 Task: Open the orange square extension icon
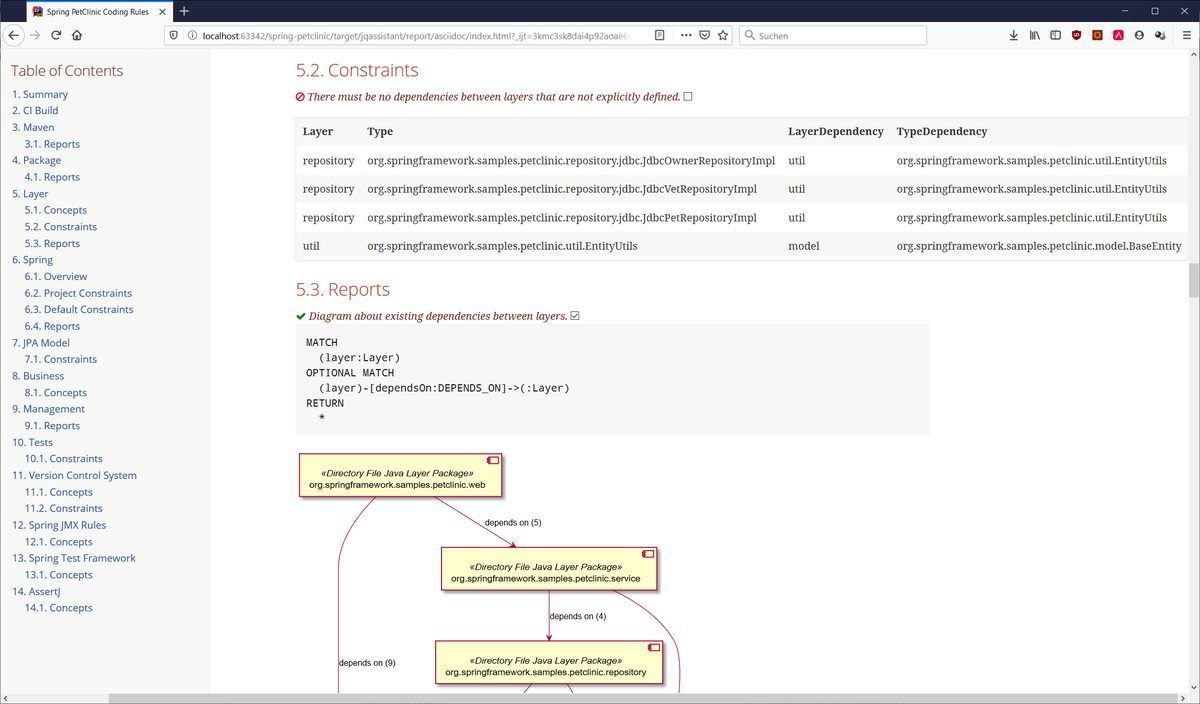point(1097,35)
